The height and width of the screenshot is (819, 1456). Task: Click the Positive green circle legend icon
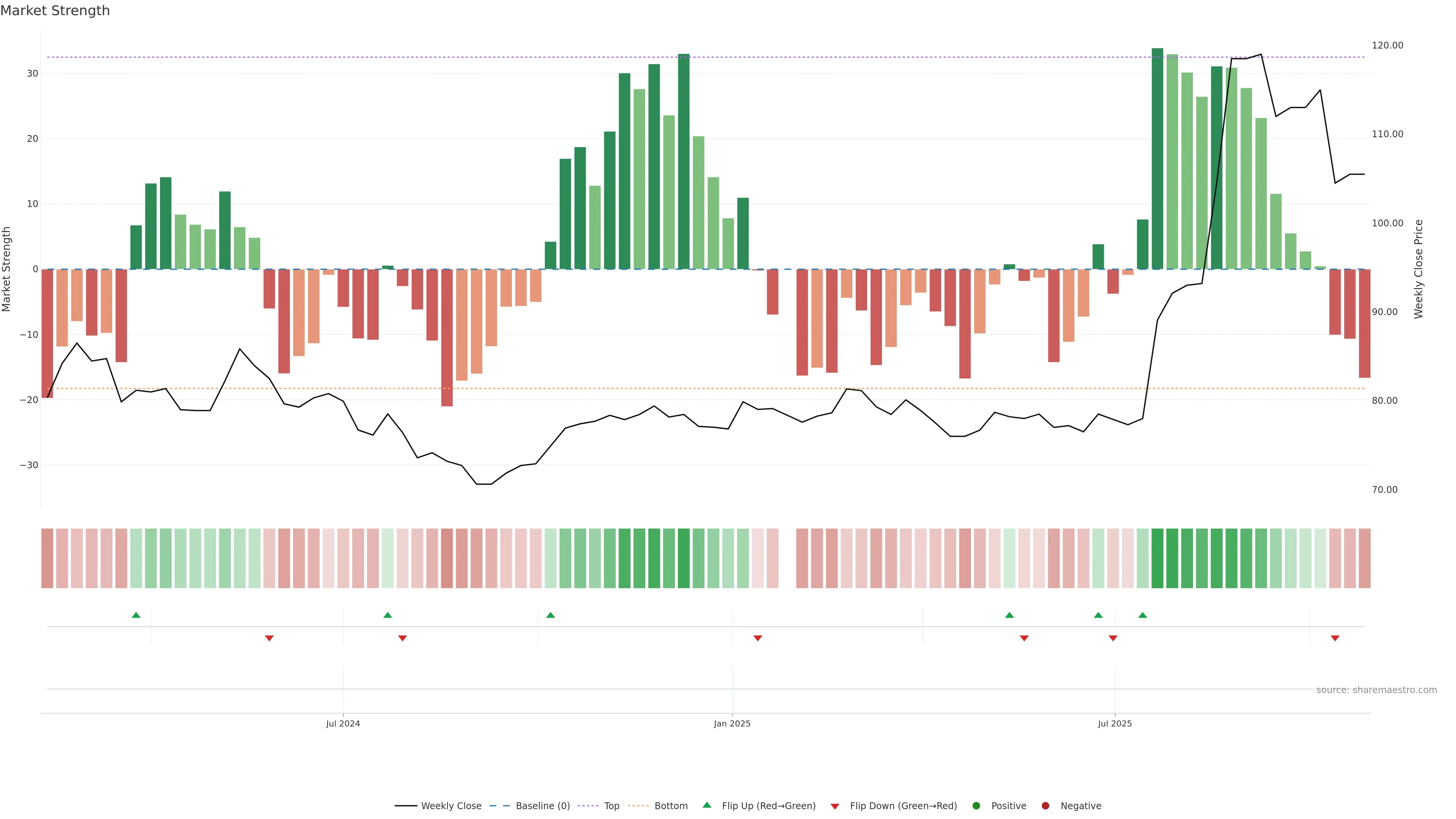tap(976, 806)
